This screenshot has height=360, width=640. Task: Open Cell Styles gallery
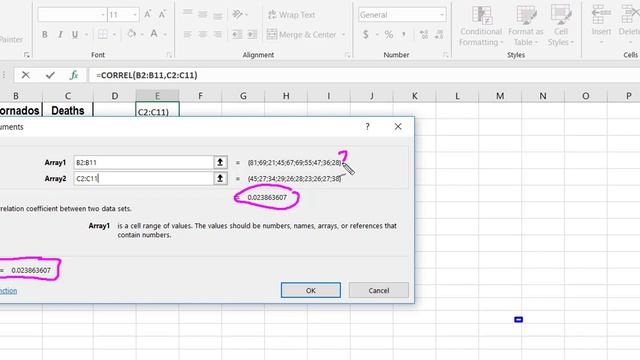pyautogui.click(x=561, y=25)
